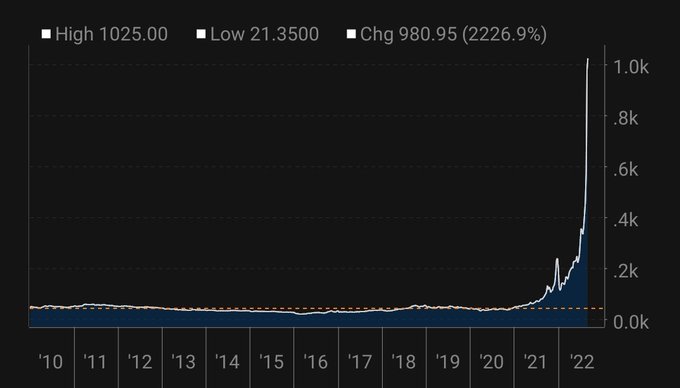The image size is (680, 388).
Task: Click the '22 year label
Action: pos(581,362)
